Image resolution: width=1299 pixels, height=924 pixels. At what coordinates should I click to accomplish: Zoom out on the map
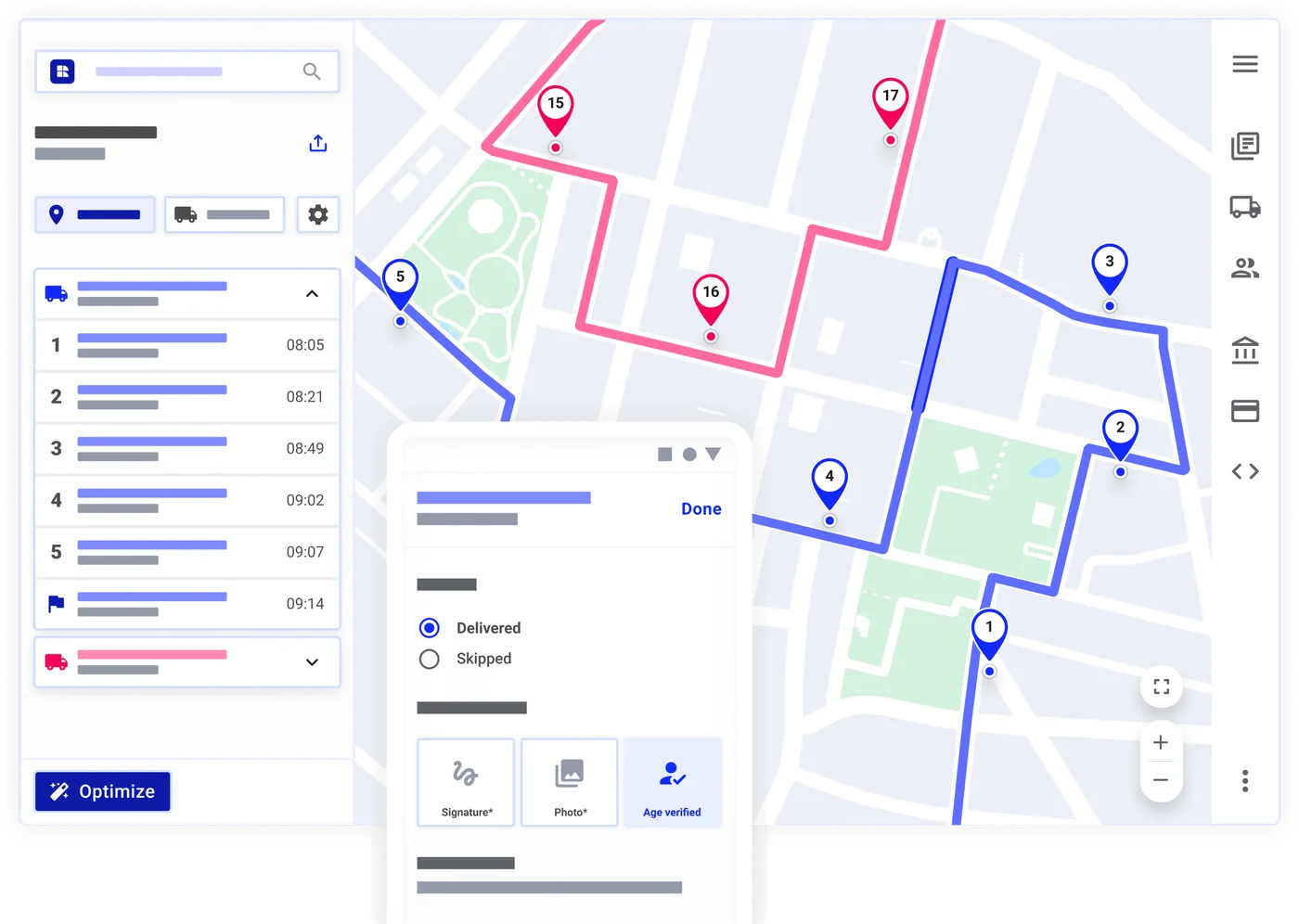pos(1161,780)
